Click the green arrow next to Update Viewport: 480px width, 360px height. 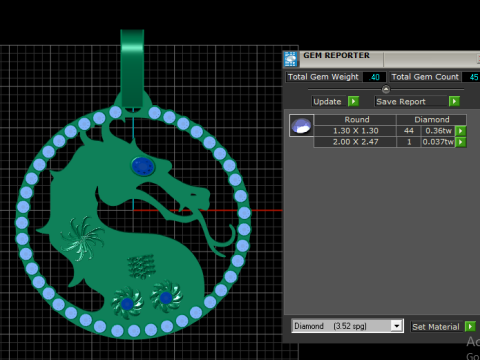coord(353,101)
